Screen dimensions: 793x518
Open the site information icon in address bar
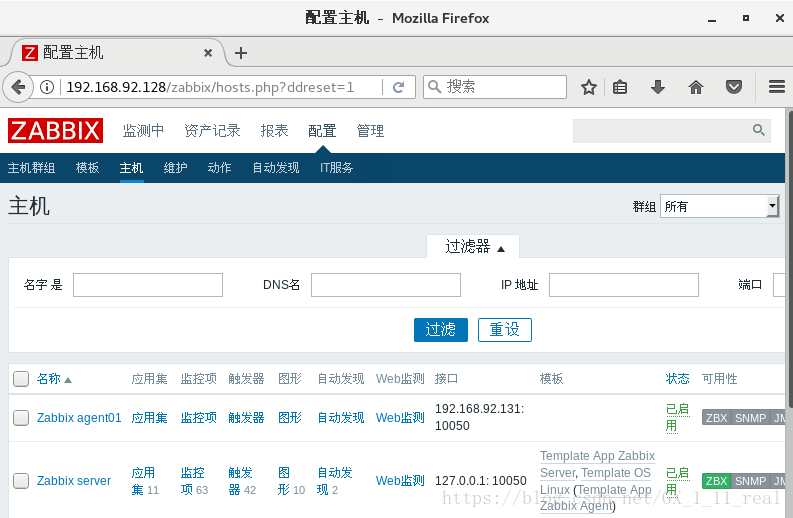47,87
